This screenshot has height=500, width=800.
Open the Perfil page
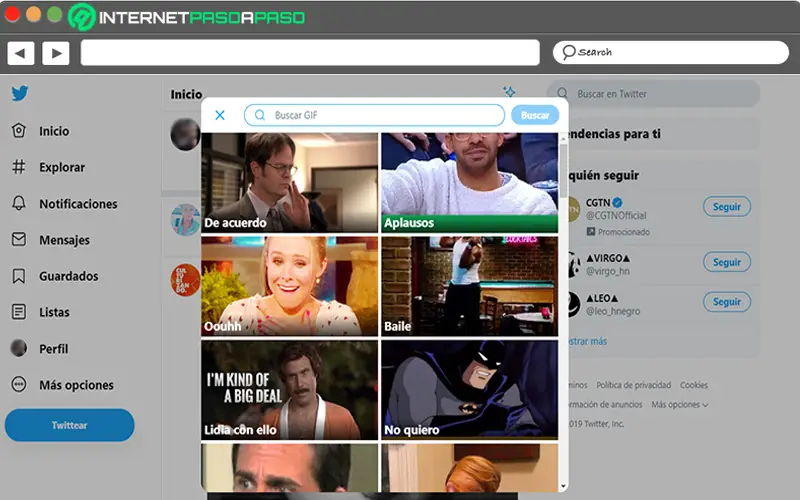[54, 349]
